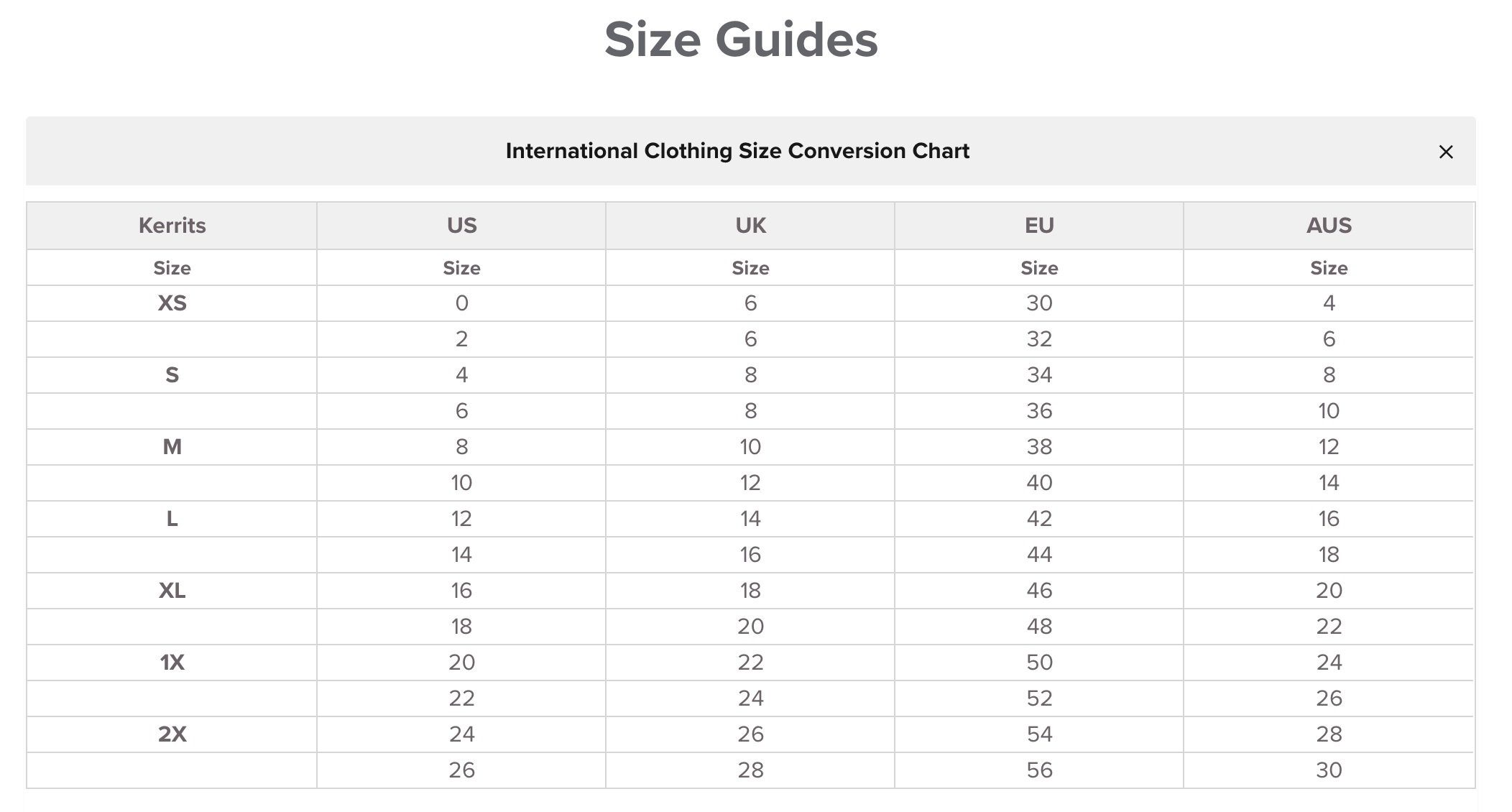This screenshot has width=1512, height=812.
Task: Click the L Kerrits size cell
Action: (172, 519)
